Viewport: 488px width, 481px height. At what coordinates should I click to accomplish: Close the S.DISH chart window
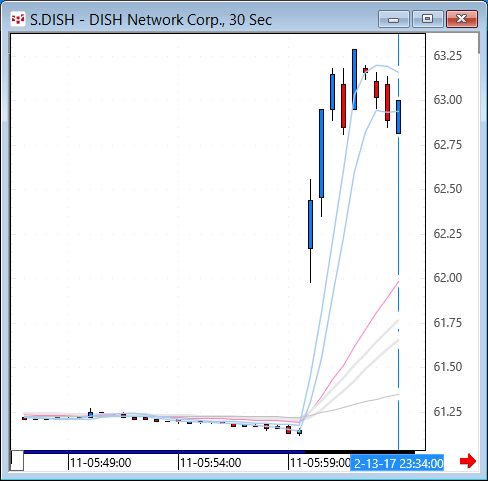(462, 19)
